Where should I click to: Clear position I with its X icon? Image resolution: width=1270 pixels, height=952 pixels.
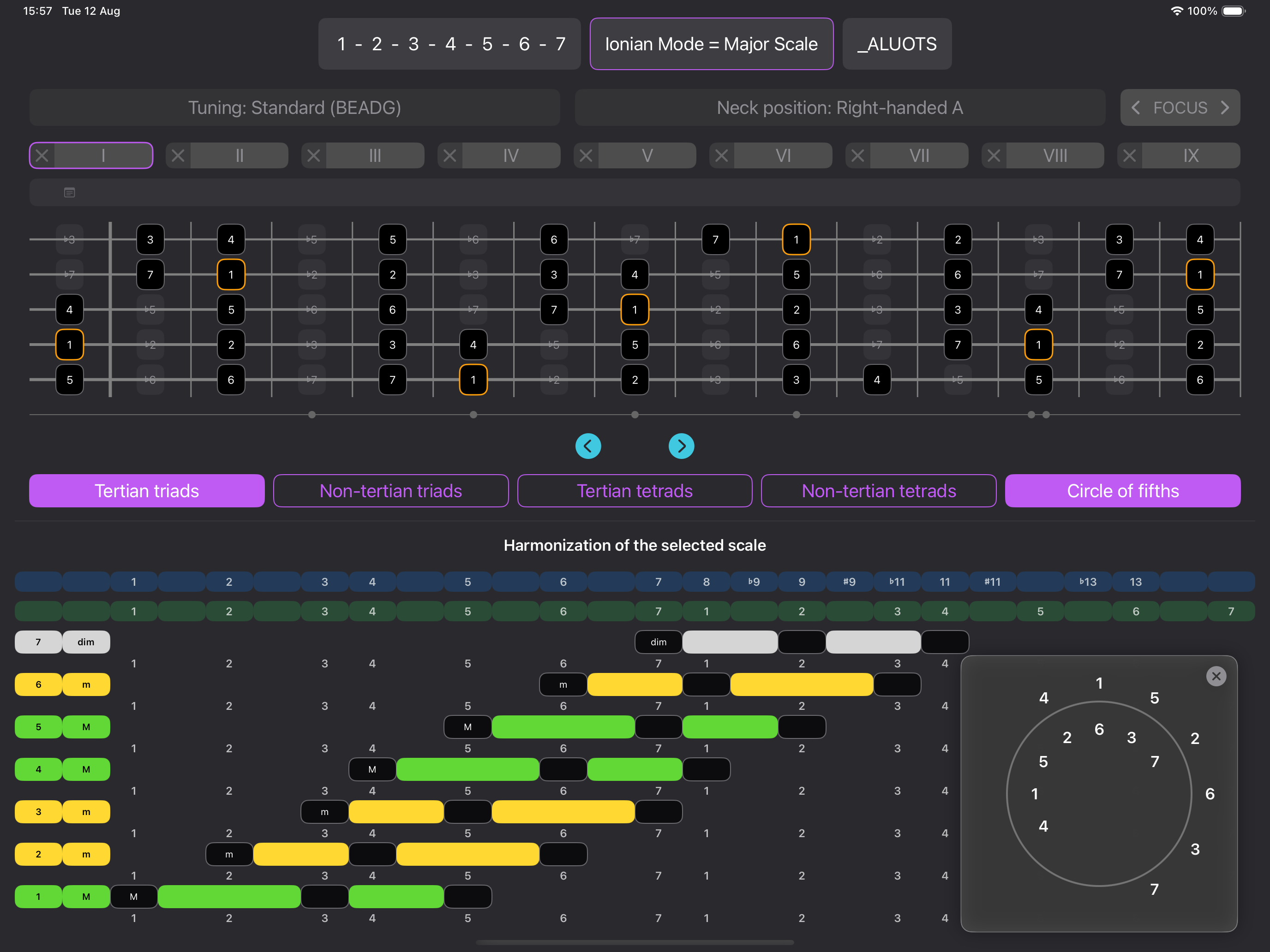[42, 155]
